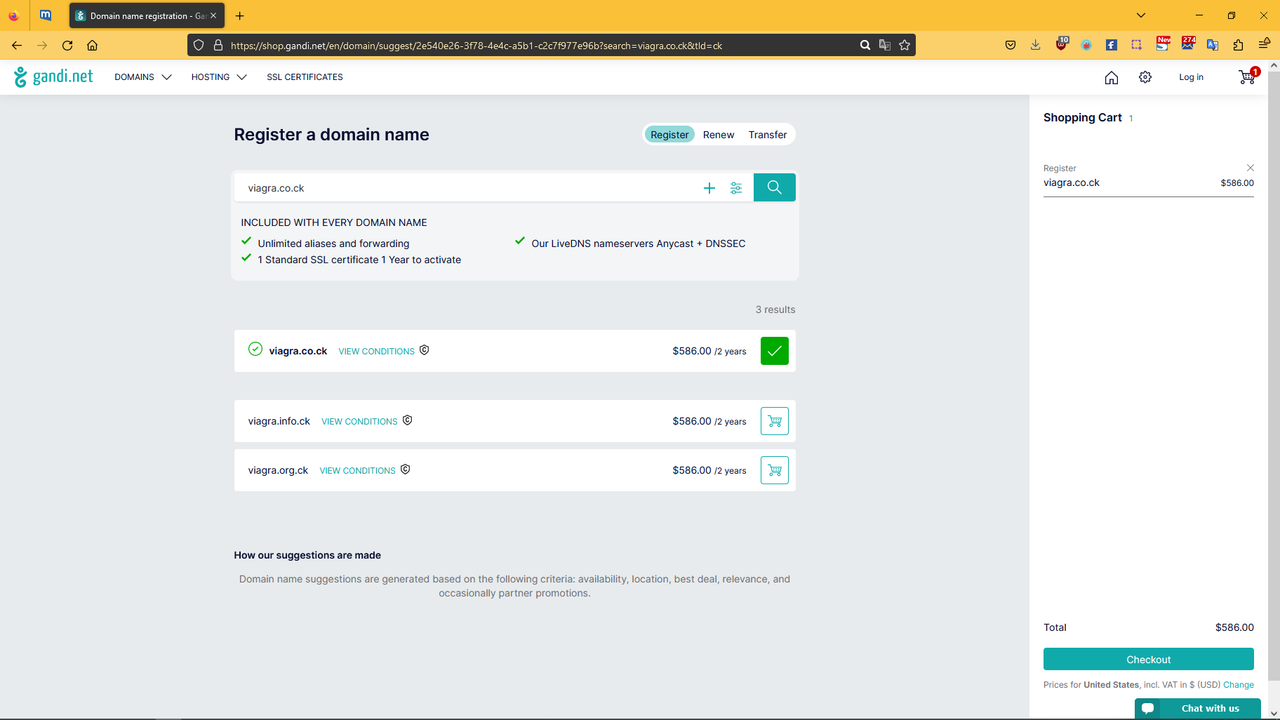Switch to the pinned Mastodon tab

pos(46,16)
